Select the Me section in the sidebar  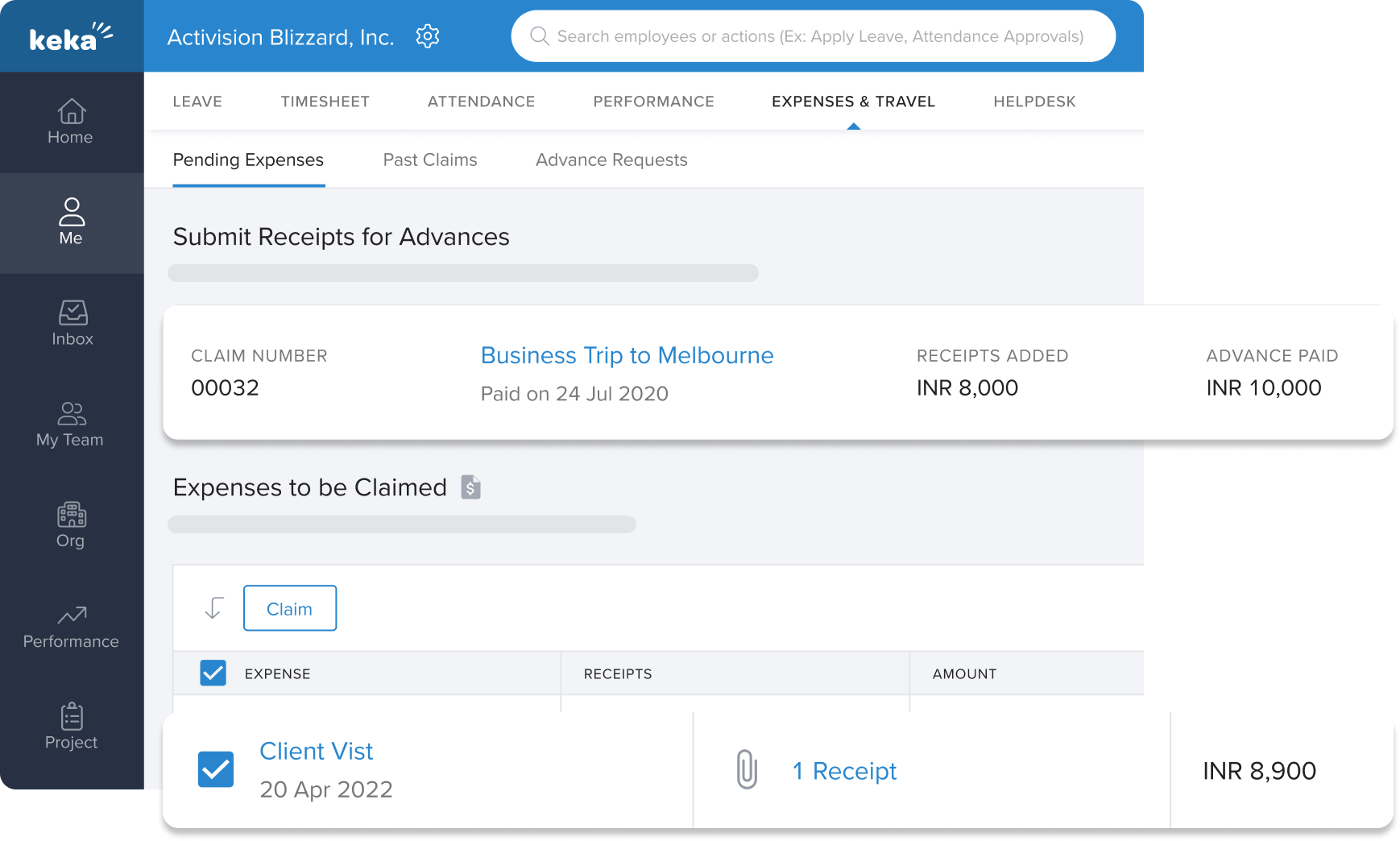click(71, 223)
